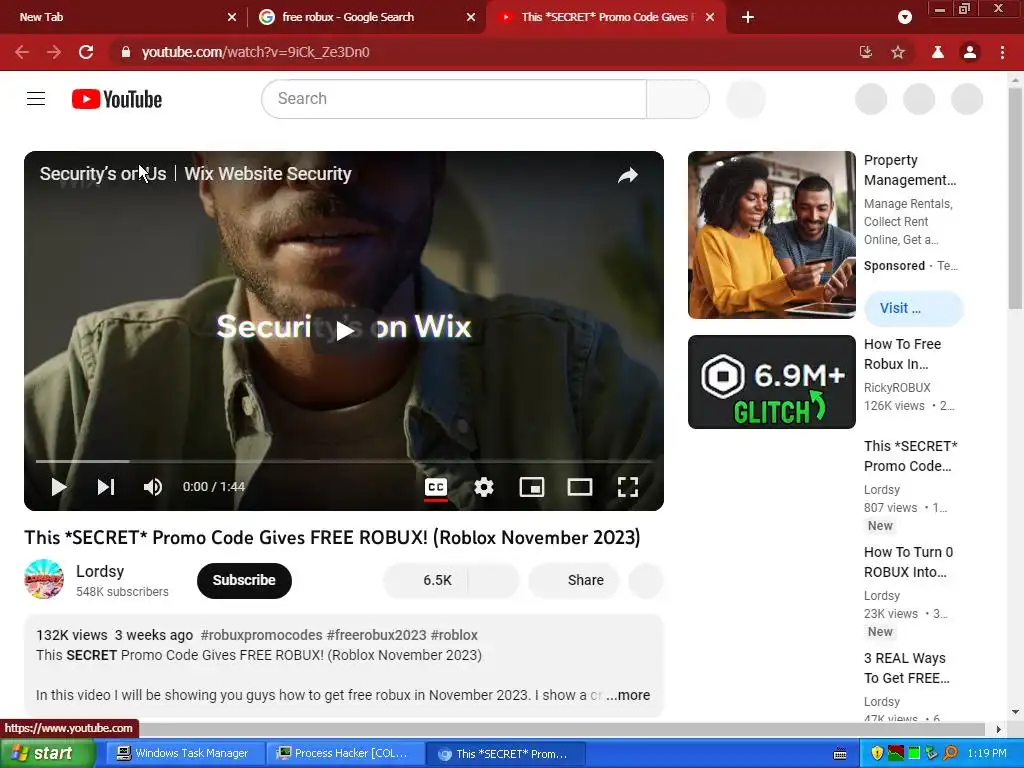Close the free robux Google Search tab
The height and width of the screenshot is (768, 1024).
click(x=471, y=17)
